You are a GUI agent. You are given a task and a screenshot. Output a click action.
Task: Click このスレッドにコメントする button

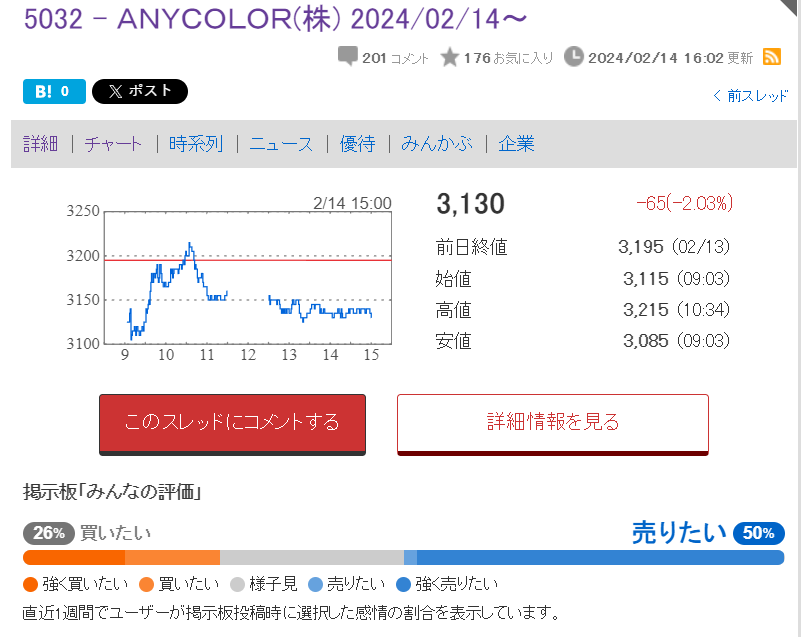232,424
